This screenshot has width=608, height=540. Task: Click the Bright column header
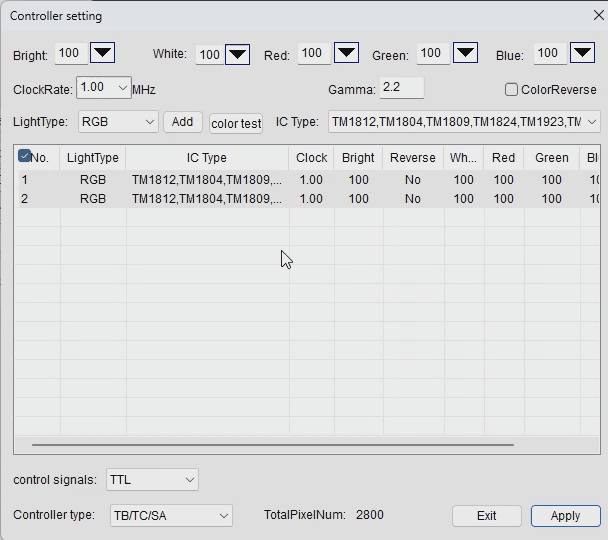click(358, 158)
